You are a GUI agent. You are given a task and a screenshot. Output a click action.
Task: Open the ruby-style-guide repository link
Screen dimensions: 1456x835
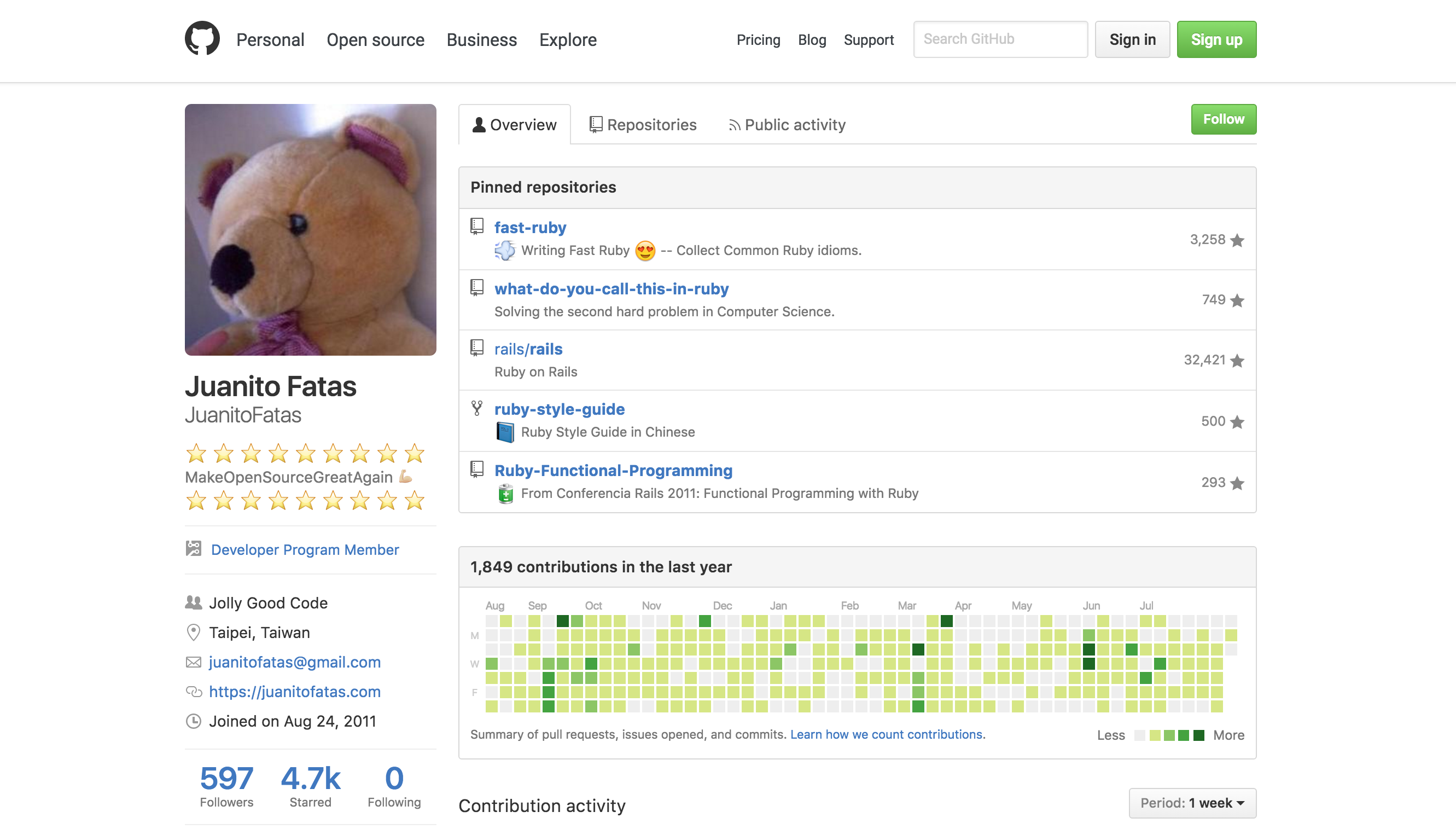tap(560, 409)
